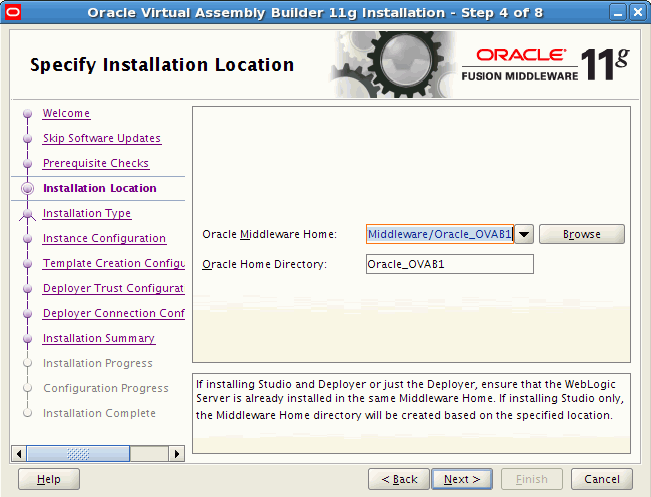The image size is (651, 497).
Task: Click the Deployer Connection step bullet
Action: click(x=27, y=313)
